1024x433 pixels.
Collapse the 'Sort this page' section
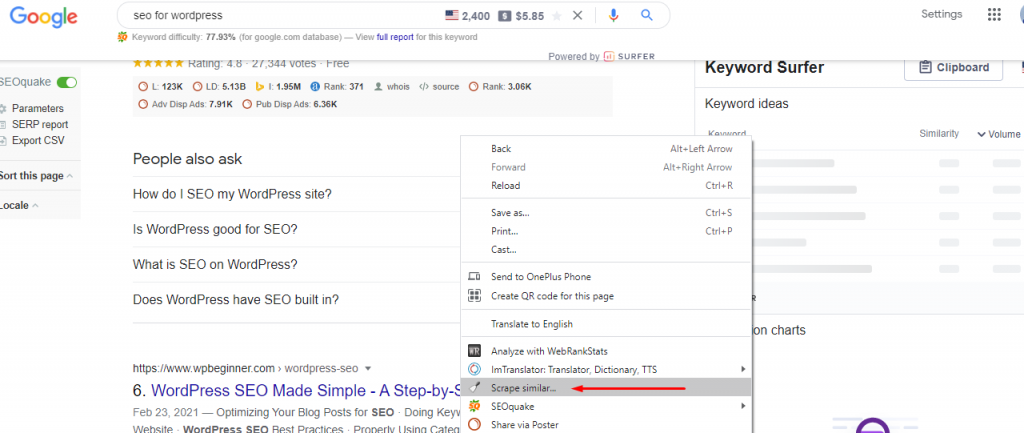coord(36,176)
